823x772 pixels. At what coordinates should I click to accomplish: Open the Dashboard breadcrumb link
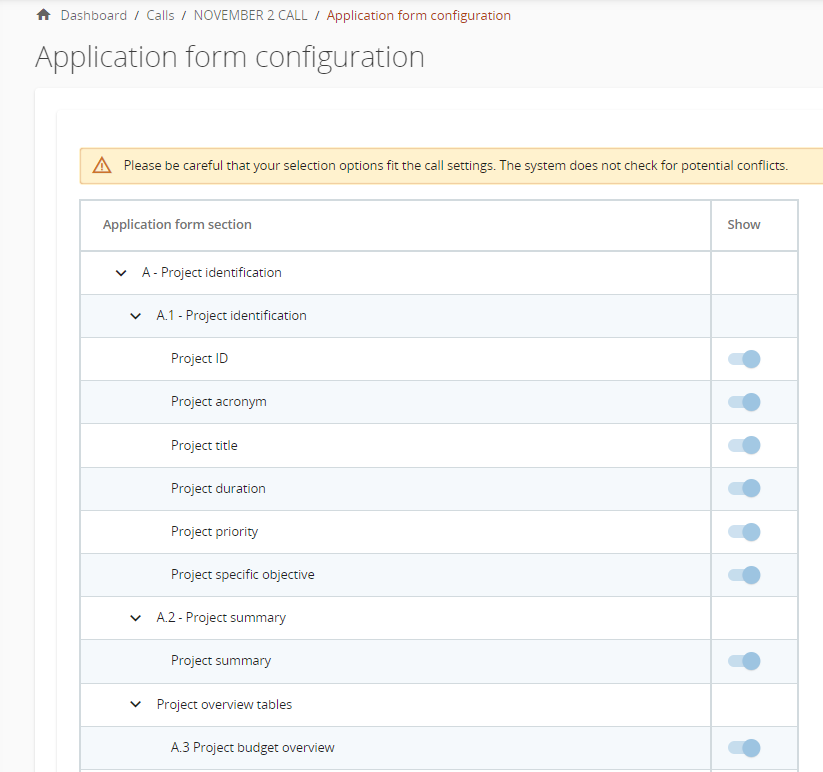tap(93, 16)
